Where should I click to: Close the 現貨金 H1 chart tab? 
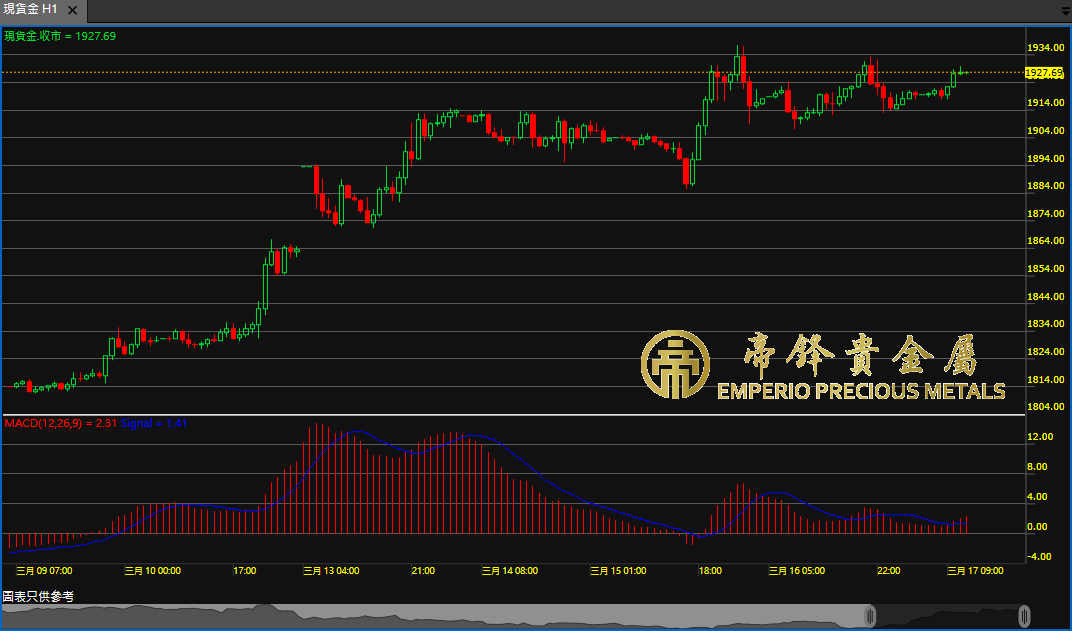[71, 10]
